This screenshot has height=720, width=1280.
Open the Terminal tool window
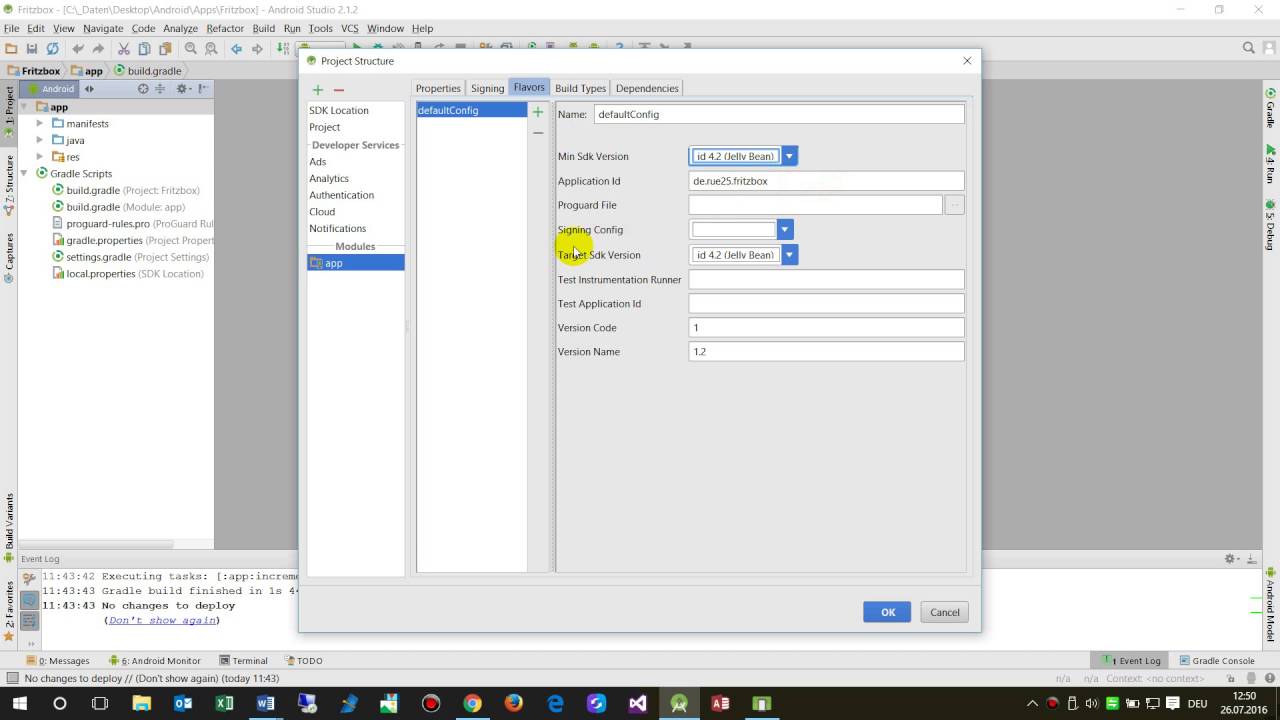(243, 661)
